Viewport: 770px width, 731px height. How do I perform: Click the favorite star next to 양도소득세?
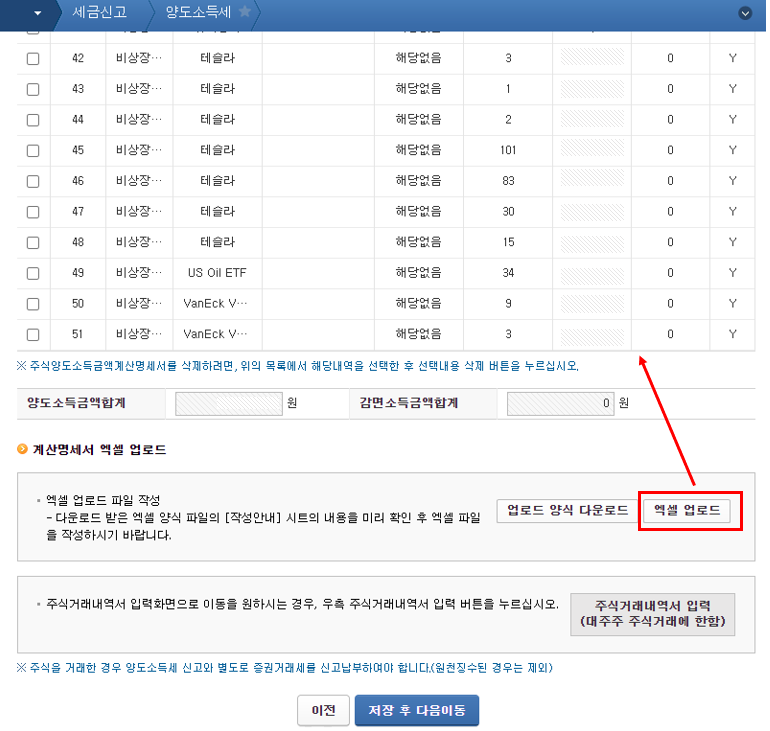pyautogui.click(x=244, y=11)
